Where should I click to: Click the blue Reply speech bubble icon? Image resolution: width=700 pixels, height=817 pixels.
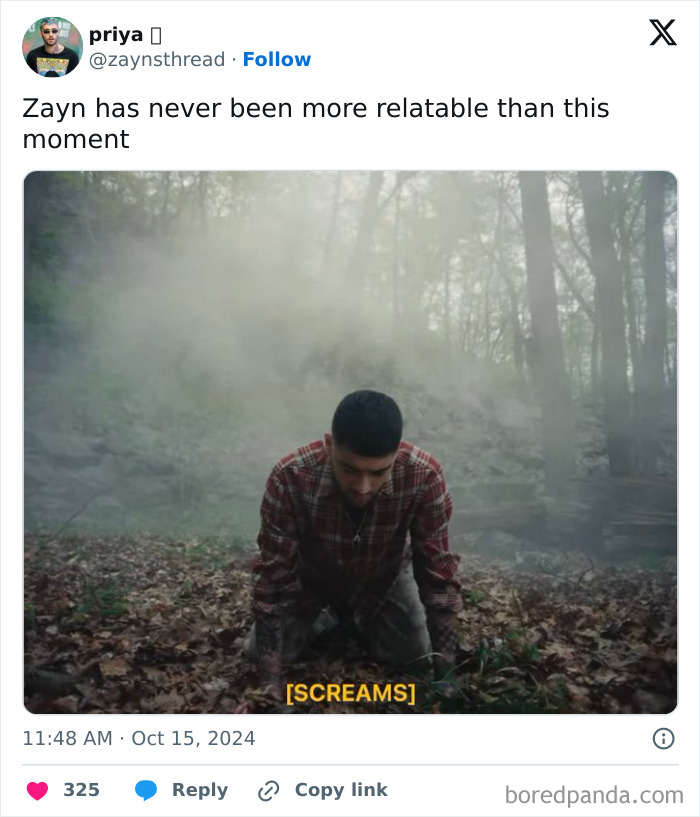(143, 789)
